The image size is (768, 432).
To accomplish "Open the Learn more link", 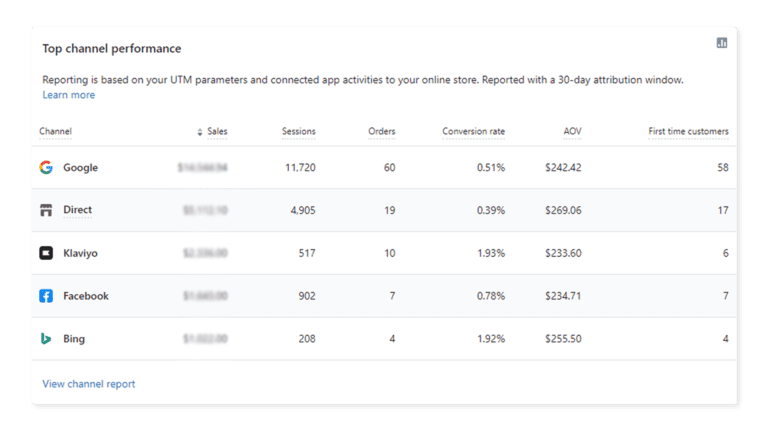I will click(68, 95).
